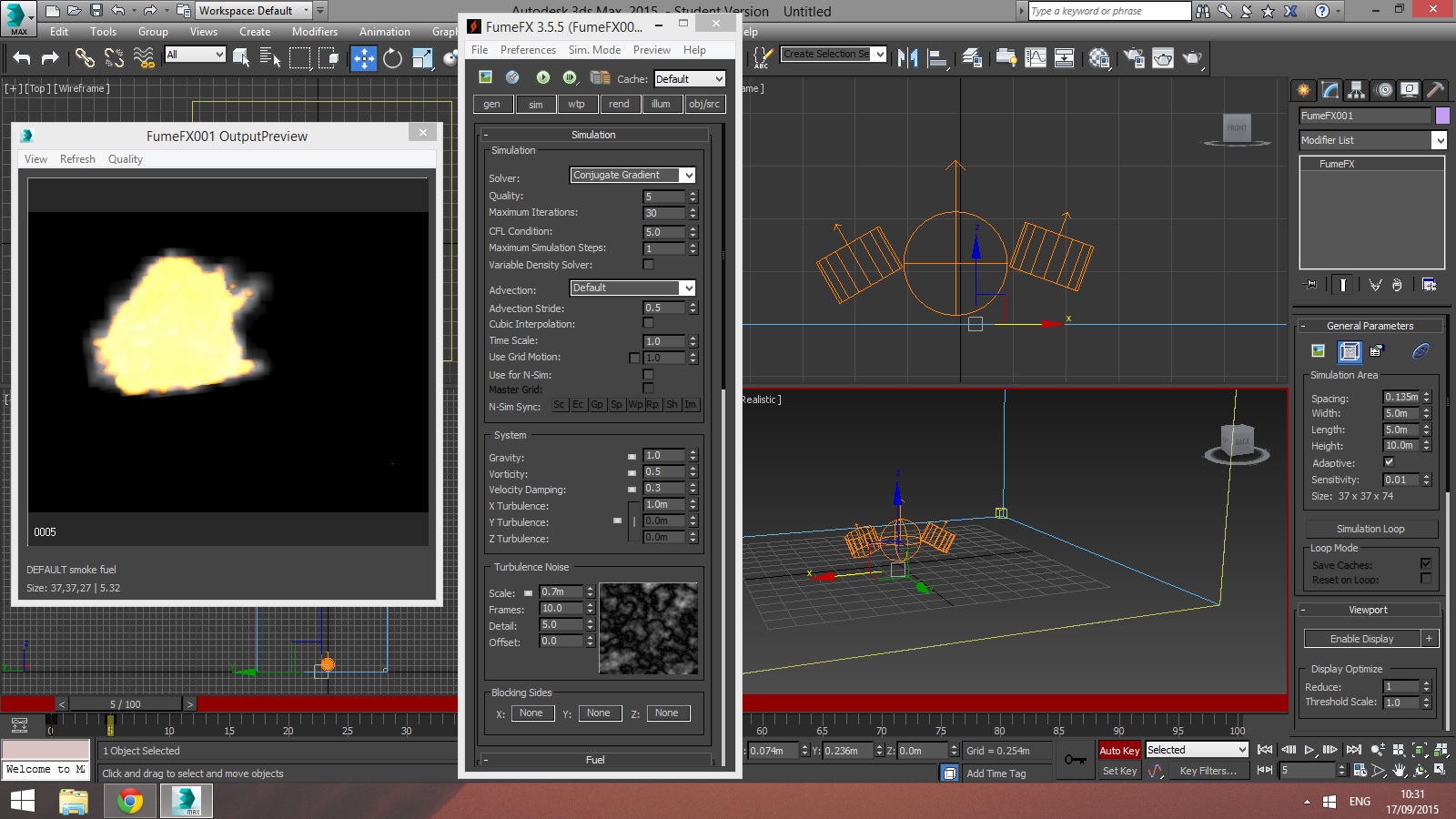Open the Select by Name list
1456x819 pixels.
(270, 58)
